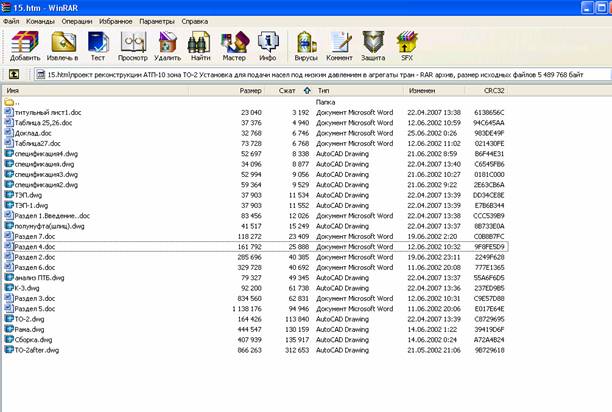Sort by the Тип column header
The height and width of the screenshot is (412, 612).
358,91
